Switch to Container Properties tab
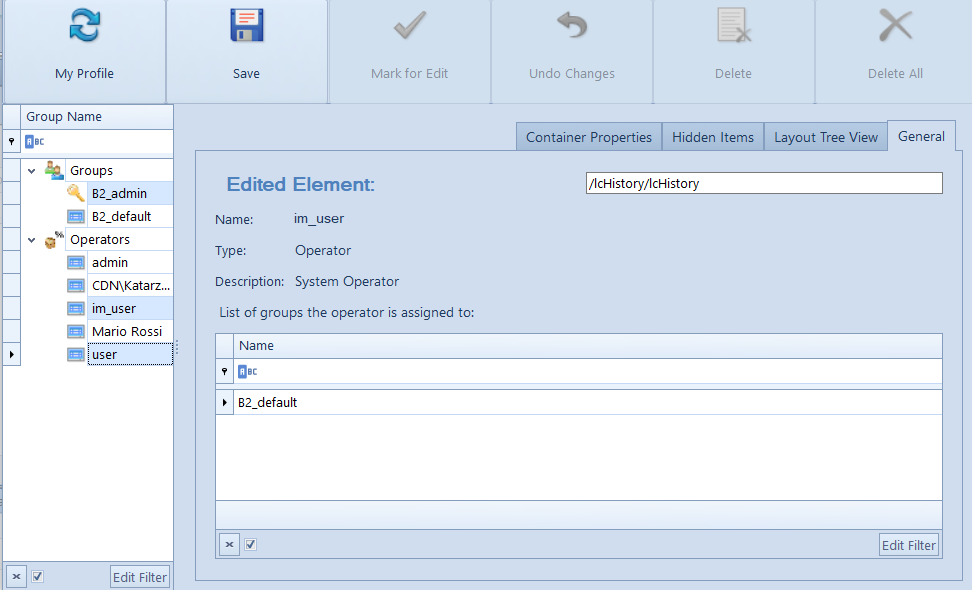 pos(589,137)
